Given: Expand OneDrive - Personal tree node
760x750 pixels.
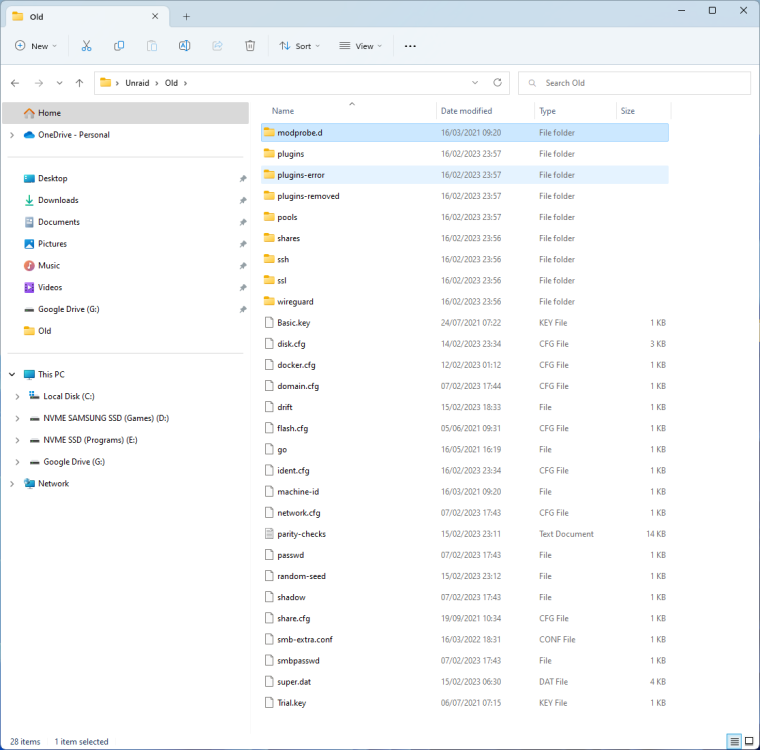Looking at the screenshot, I should click(12, 135).
